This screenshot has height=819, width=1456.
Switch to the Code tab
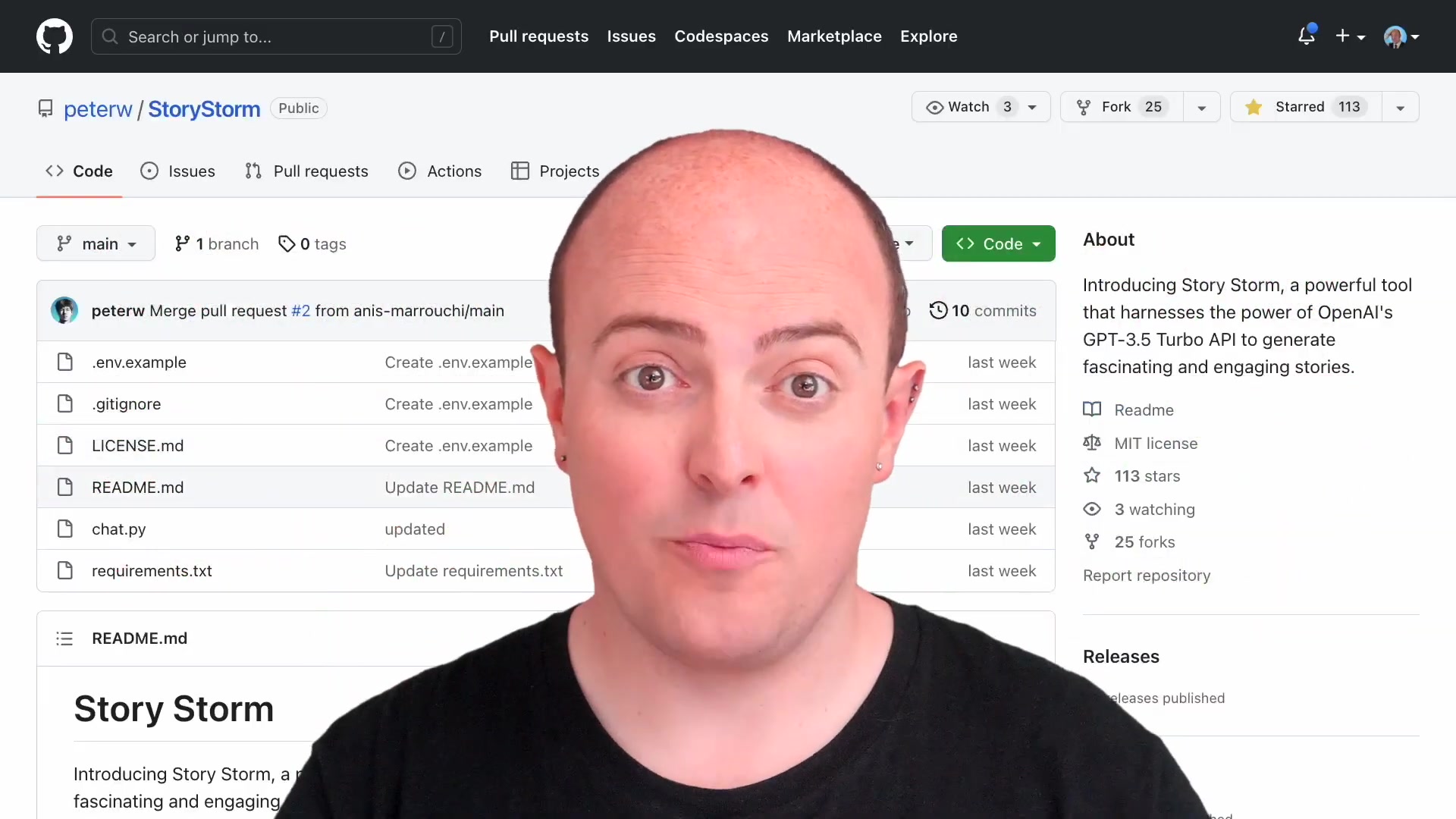[79, 171]
